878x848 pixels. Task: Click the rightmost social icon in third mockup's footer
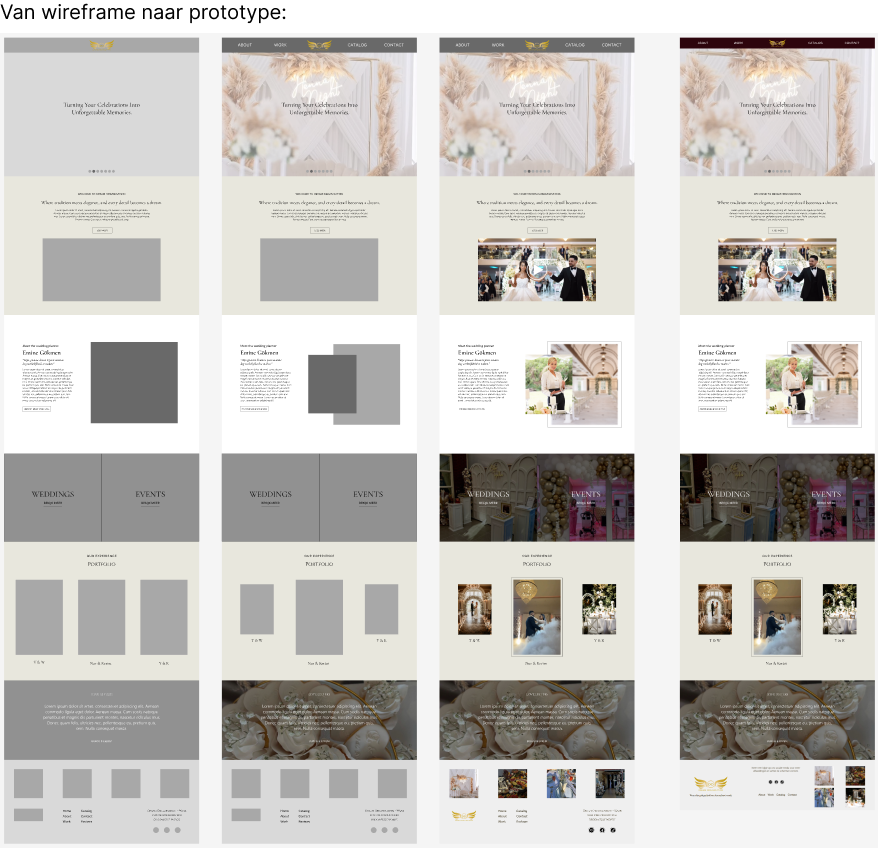point(613,830)
